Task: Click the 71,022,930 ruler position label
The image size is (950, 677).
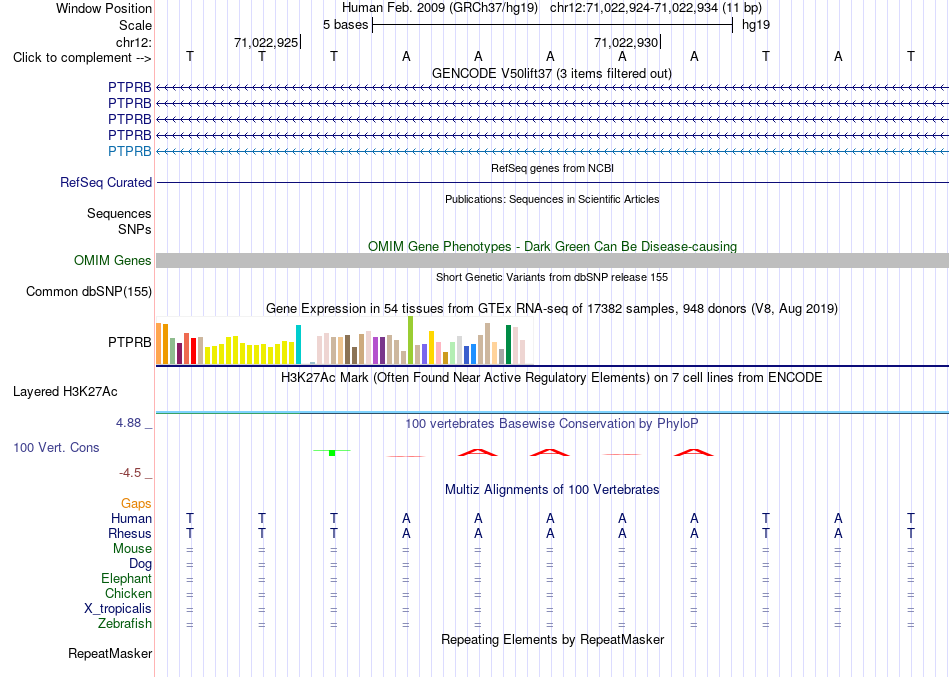Action: [x=626, y=42]
